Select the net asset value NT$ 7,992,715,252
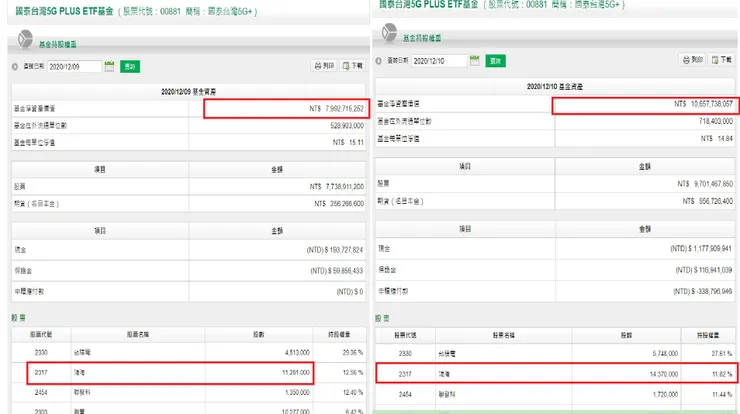This screenshot has height=414, width=740. click(336, 109)
